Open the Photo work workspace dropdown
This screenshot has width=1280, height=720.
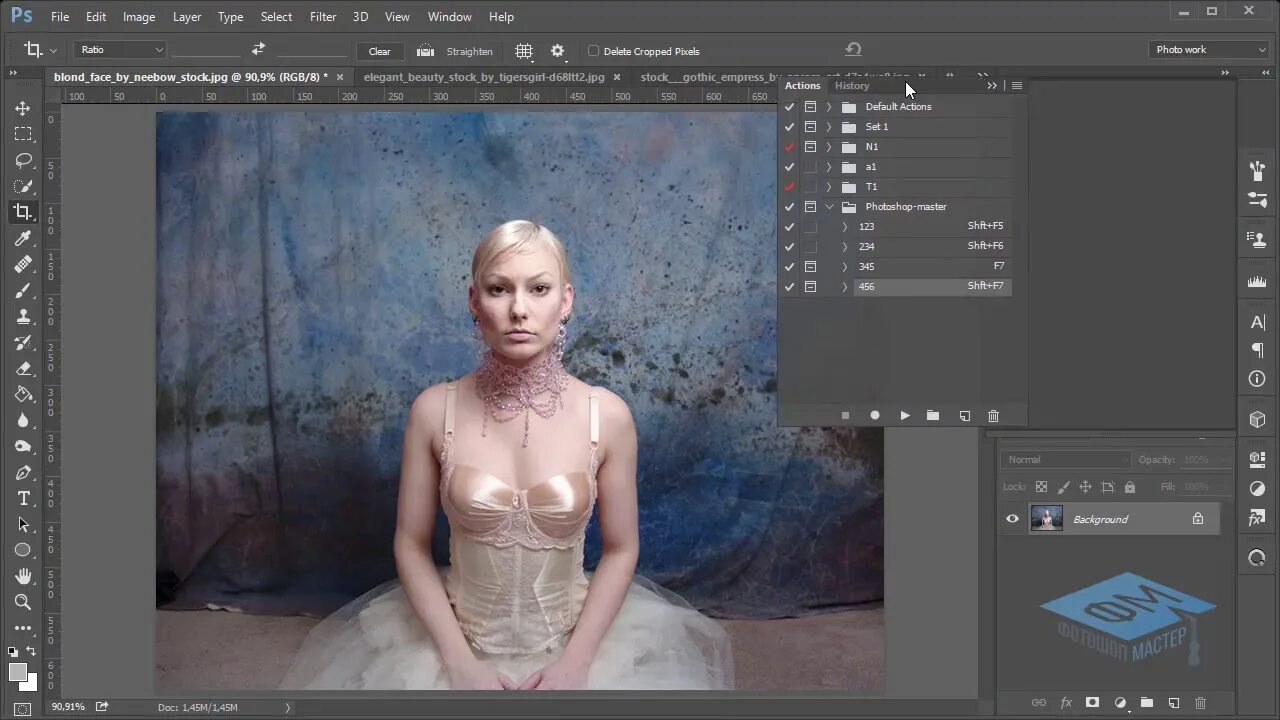pos(1208,50)
